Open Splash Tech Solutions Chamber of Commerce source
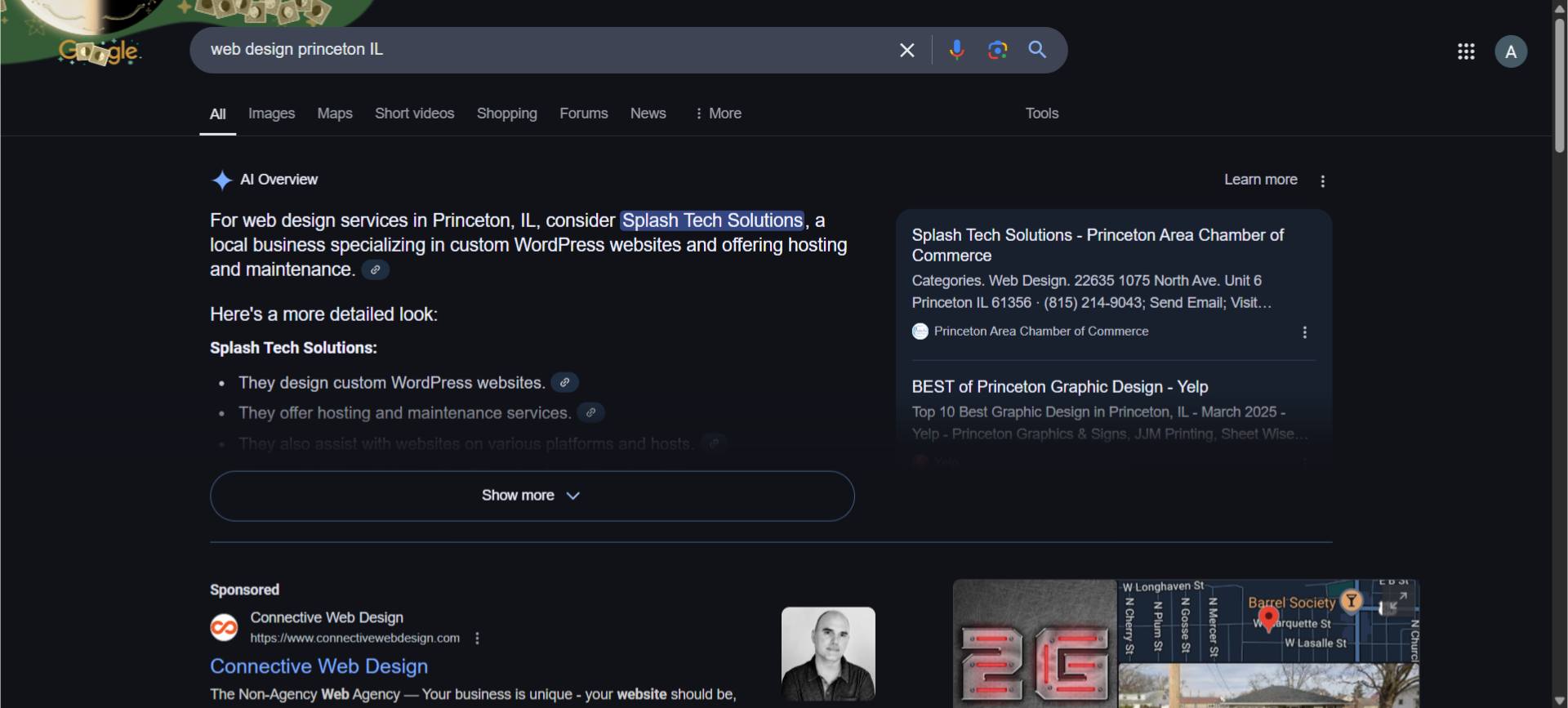The width and height of the screenshot is (1568, 708). click(x=1098, y=245)
